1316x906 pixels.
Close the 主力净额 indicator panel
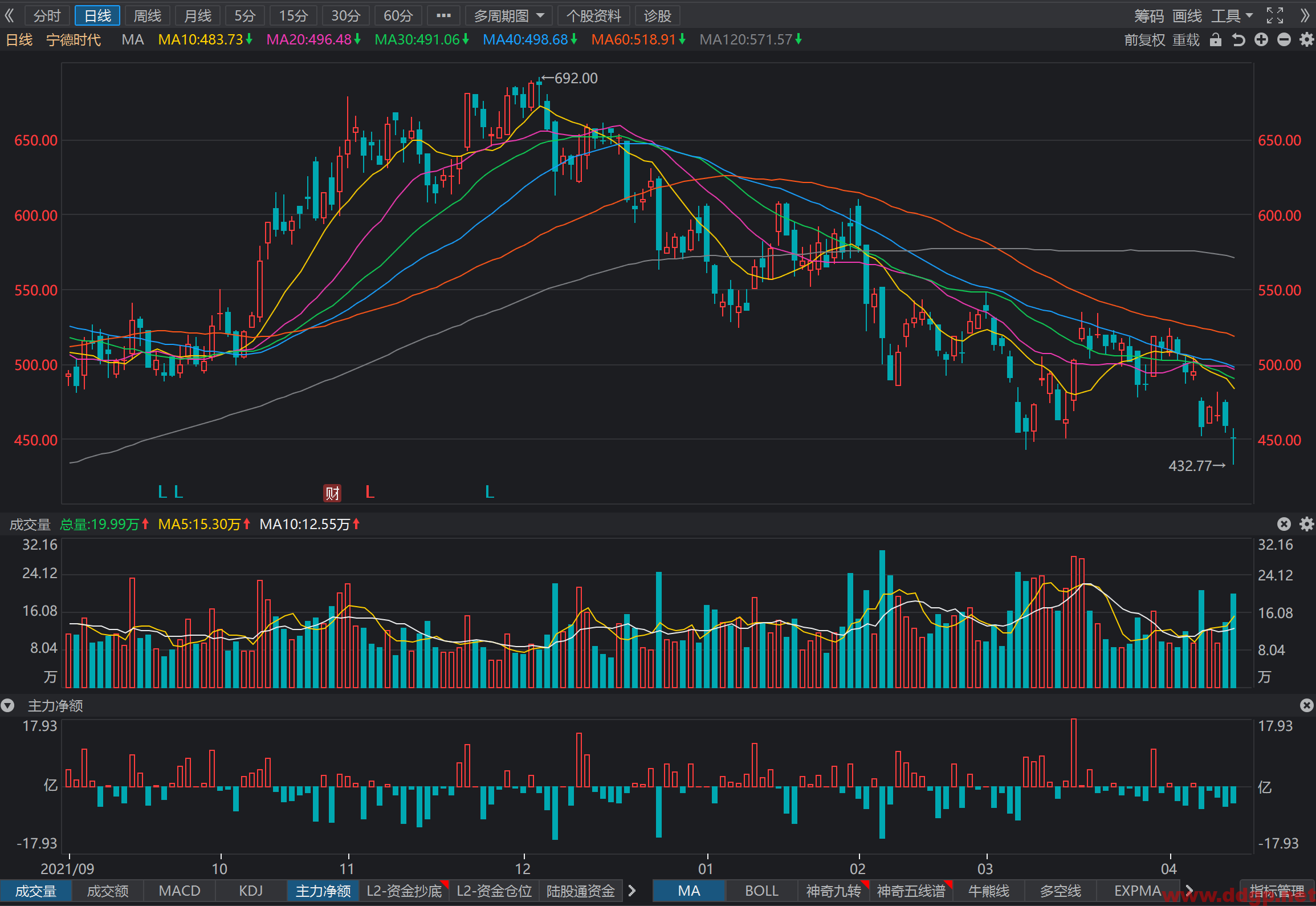point(1307,705)
